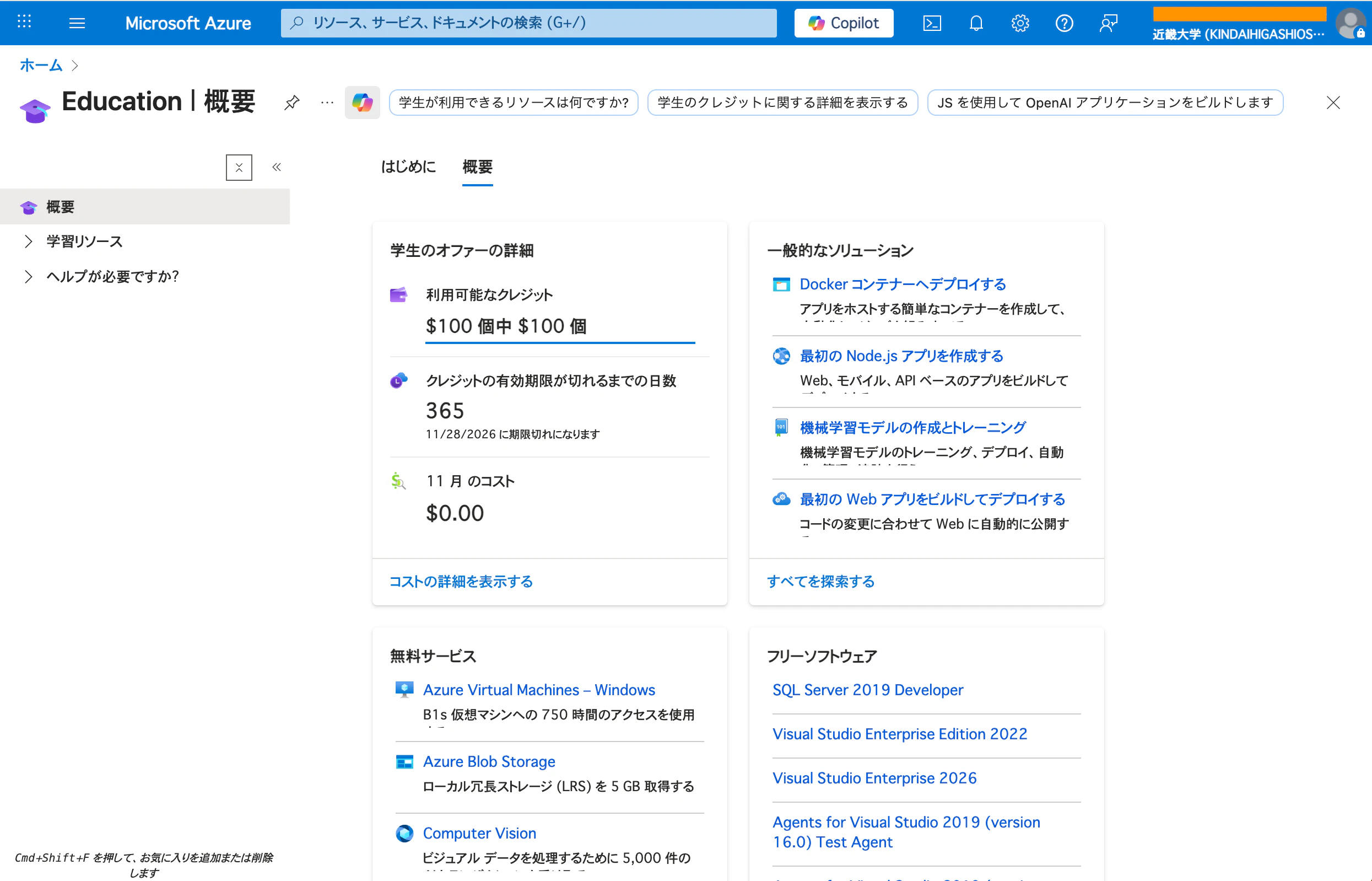Focus the Azure resource search field
The height and width of the screenshot is (881, 1372).
click(x=528, y=23)
